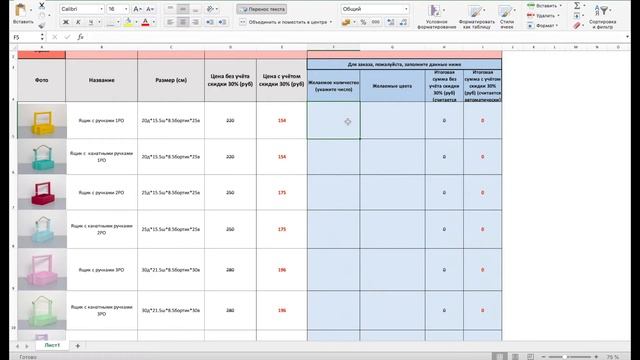Click the yellow box photo thumbnail
The height and width of the screenshot is (360, 640).
[x=42, y=120]
